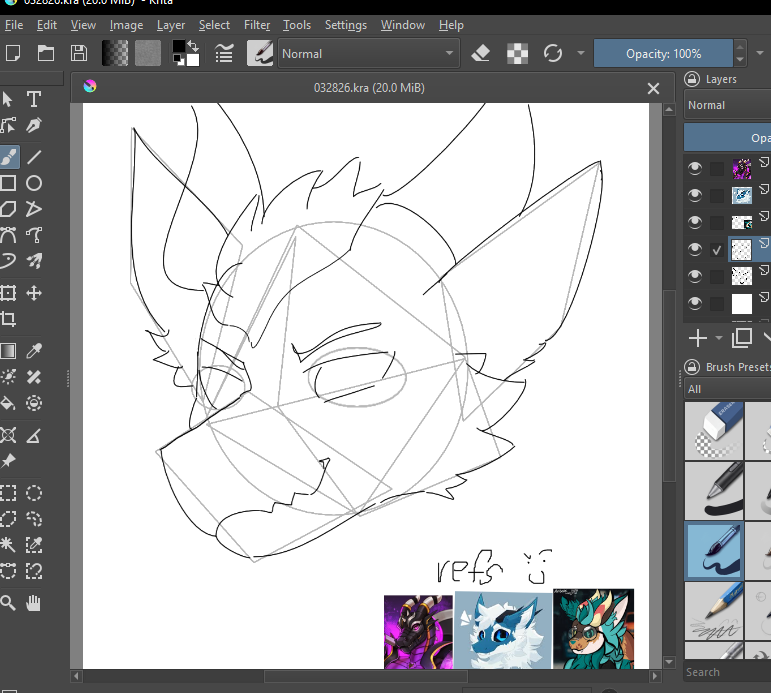
Task: Open the Window menu
Action: pyautogui.click(x=403, y=25)
